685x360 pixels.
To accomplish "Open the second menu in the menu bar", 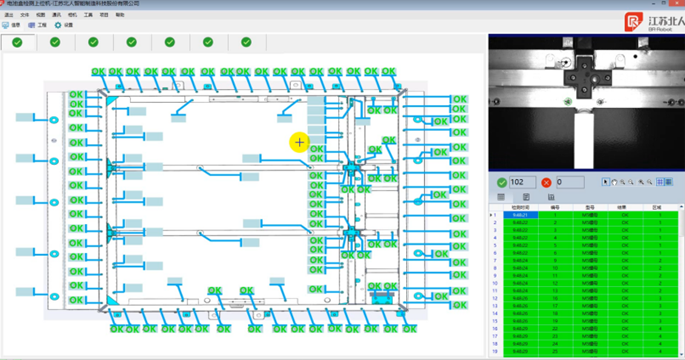I will (x=24, y=15).
